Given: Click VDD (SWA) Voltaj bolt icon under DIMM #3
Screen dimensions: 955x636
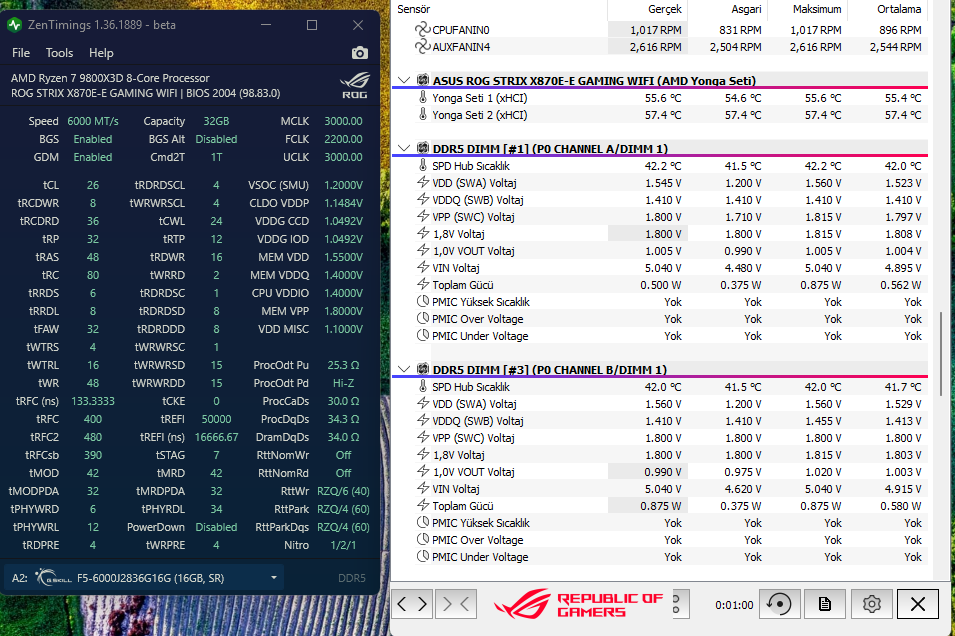Looking at the screenshot, I should (x=423, y=403).
